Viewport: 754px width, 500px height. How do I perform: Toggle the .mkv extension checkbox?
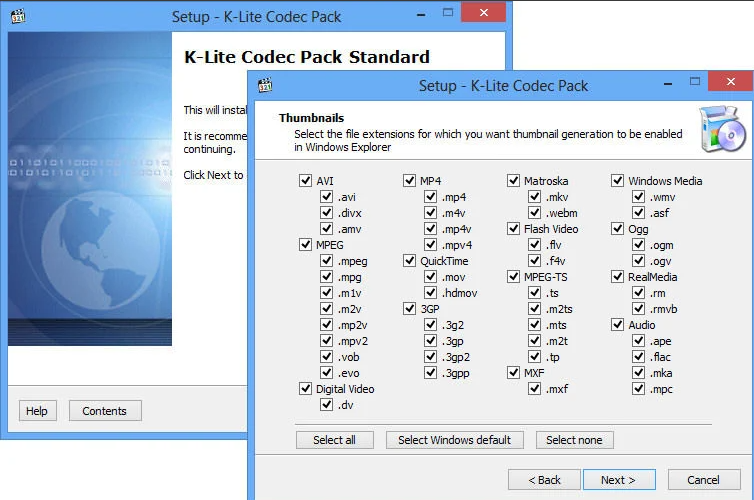point(535,197)
